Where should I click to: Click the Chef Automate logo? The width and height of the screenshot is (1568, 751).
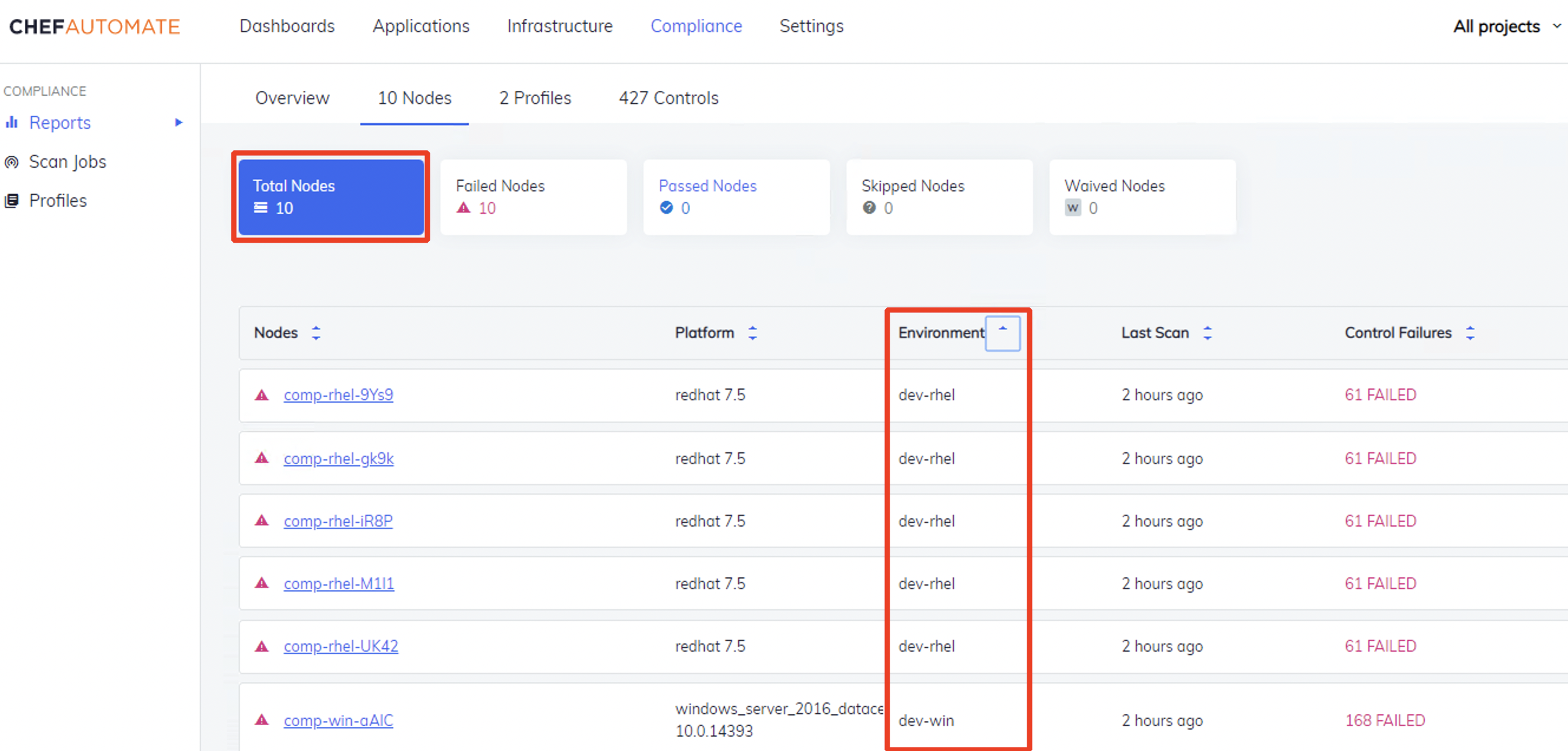(x=94, y=26)
